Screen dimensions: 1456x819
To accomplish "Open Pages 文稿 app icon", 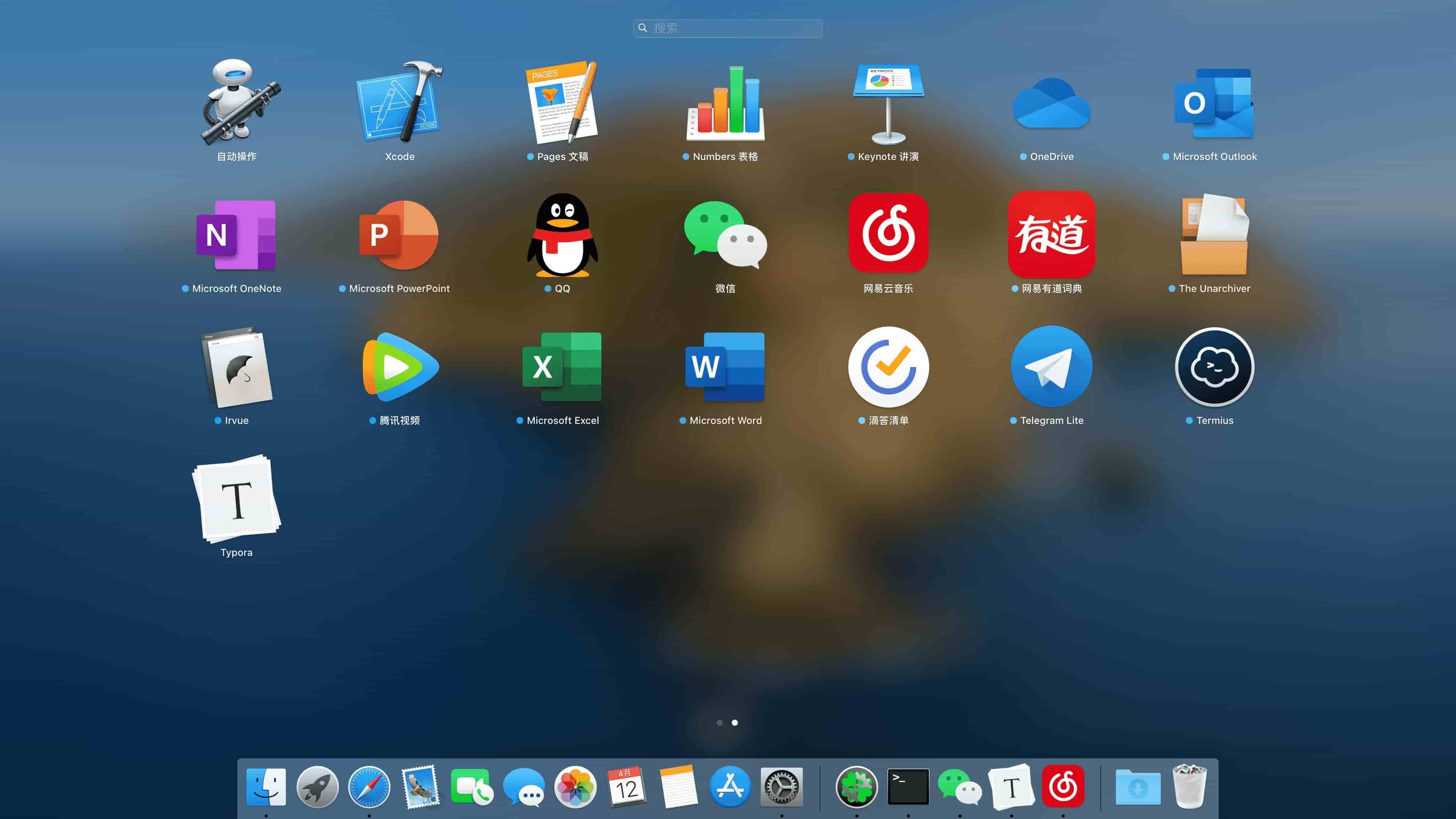I will click(x=562, y=103).
